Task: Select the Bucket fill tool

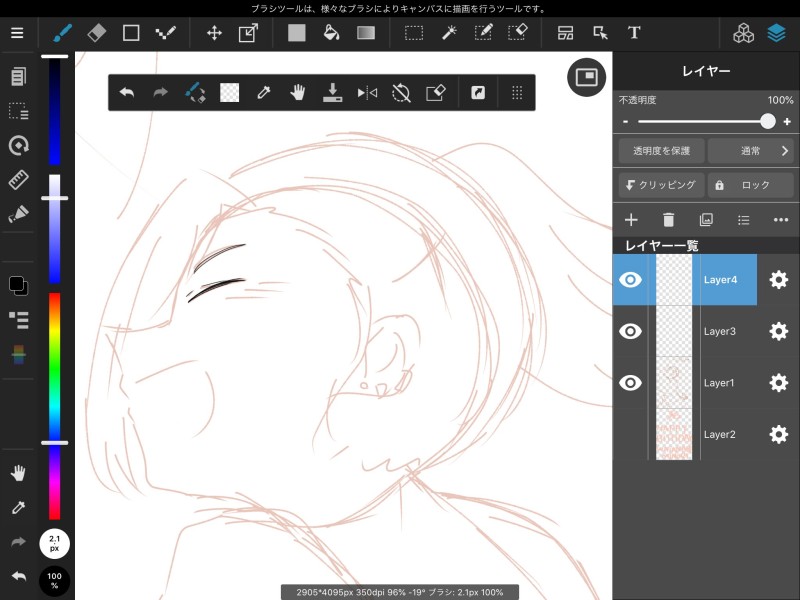Action: (331, 33)
